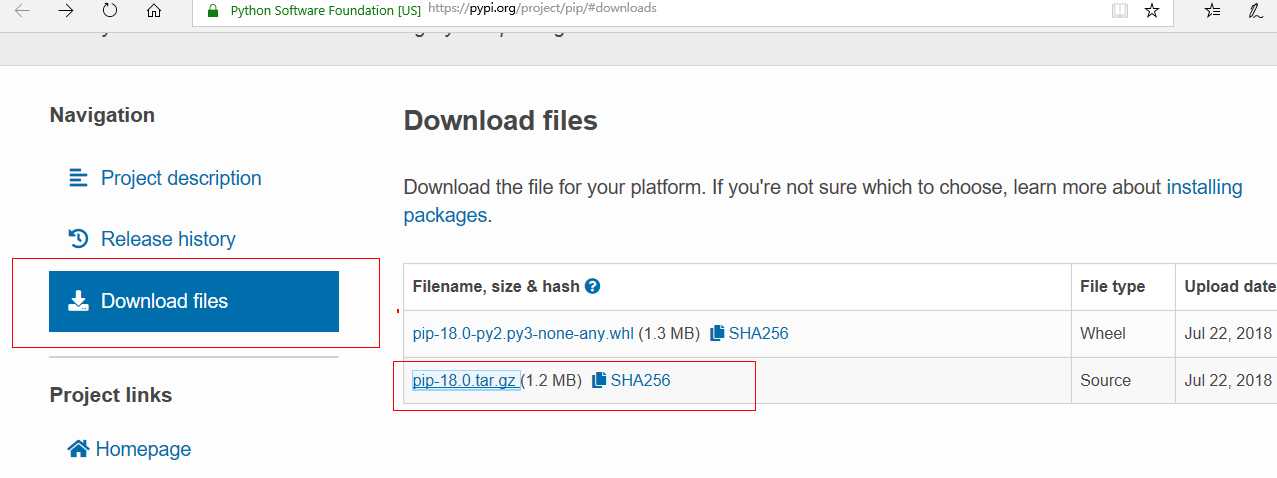Open the browser home page icon
Image resolution: width=1277 pixels, height=478 pixels.
pyautogui.click(x=153, y=11)
